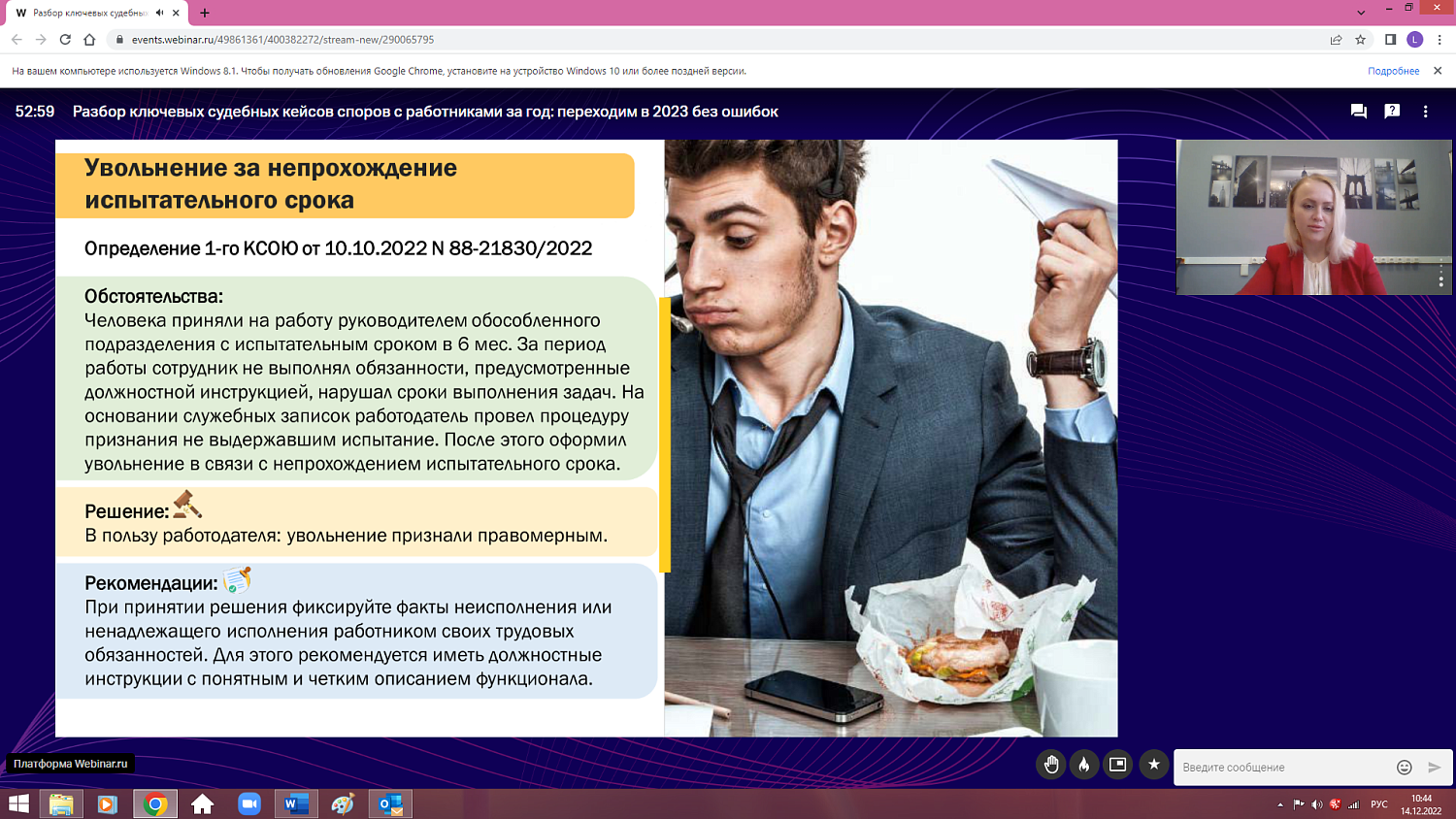Click the star rating icon
This screenshot has width=1456, height=819.
point(1153,766)
